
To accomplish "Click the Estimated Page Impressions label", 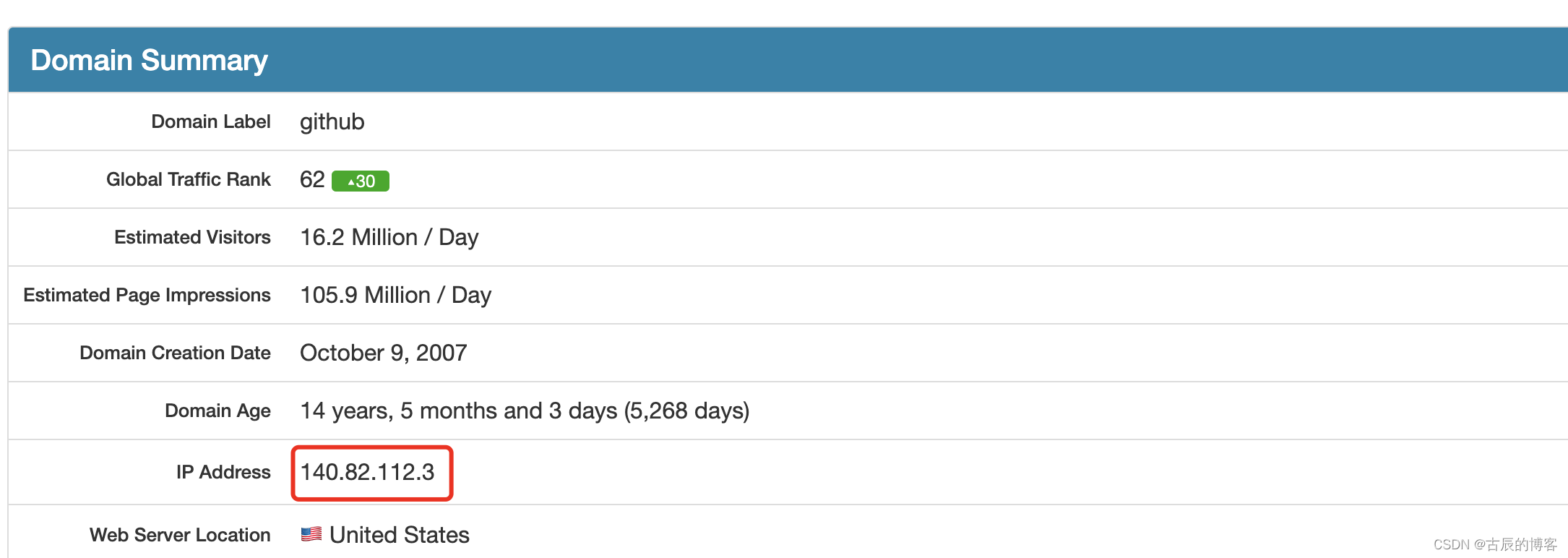I will coord(147,295).
